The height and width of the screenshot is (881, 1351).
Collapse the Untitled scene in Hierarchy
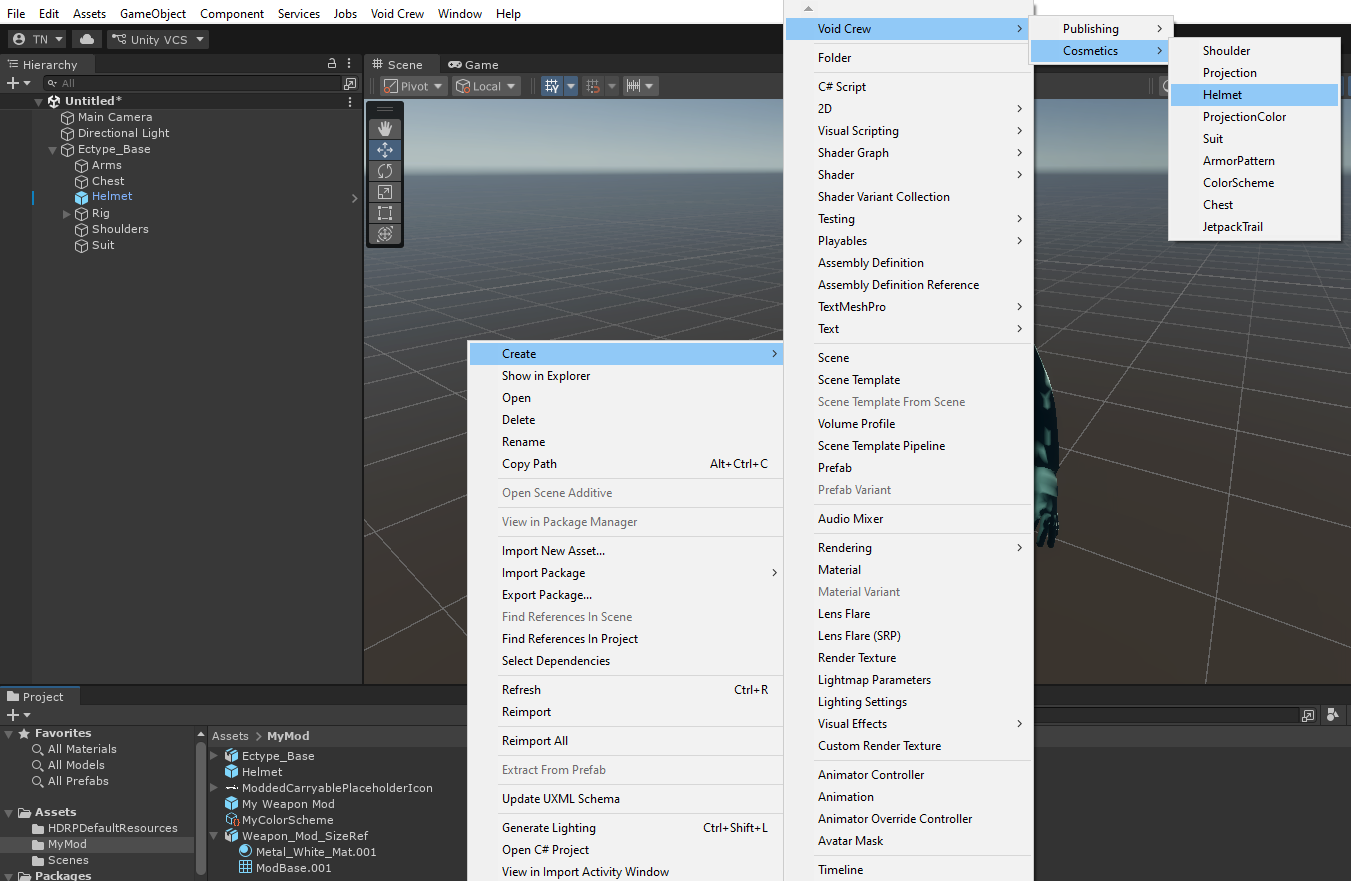pos(39,101)
